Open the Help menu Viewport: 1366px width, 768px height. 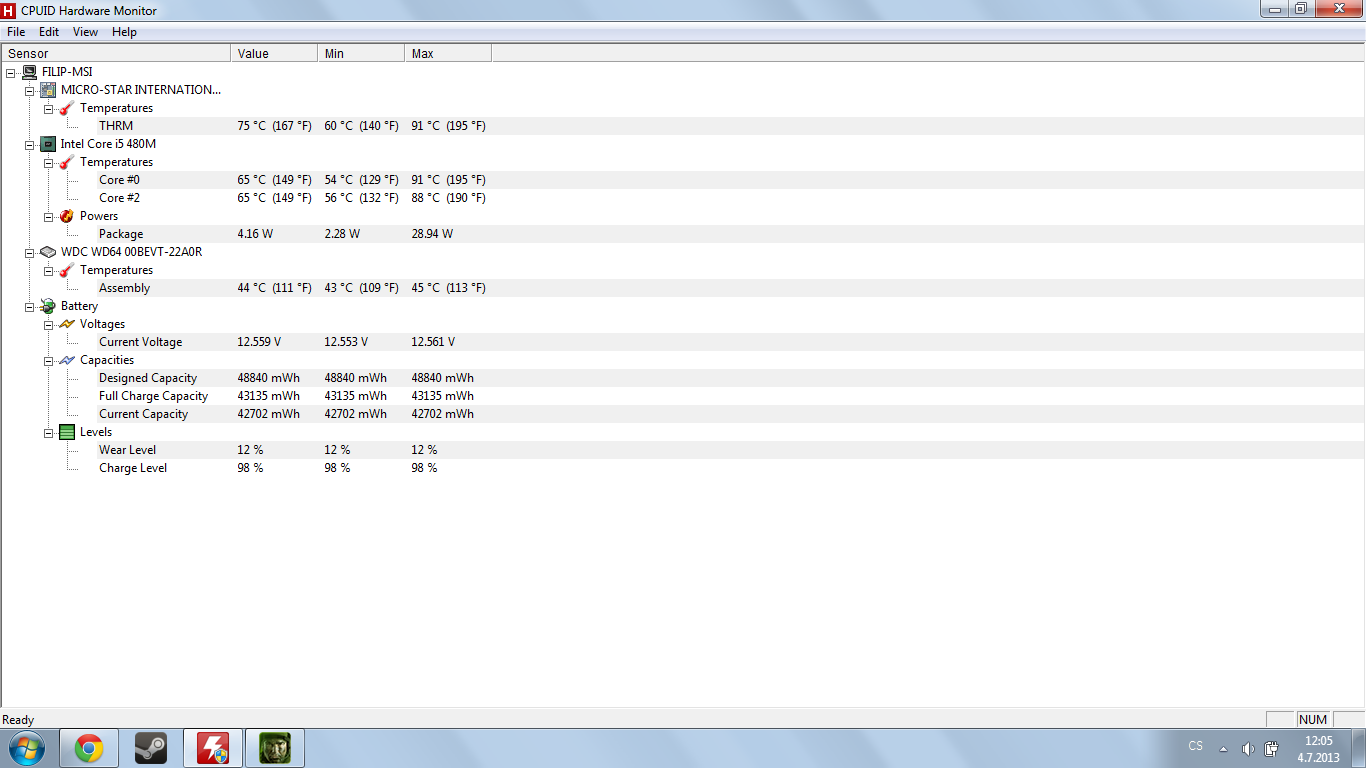(124, 32)
